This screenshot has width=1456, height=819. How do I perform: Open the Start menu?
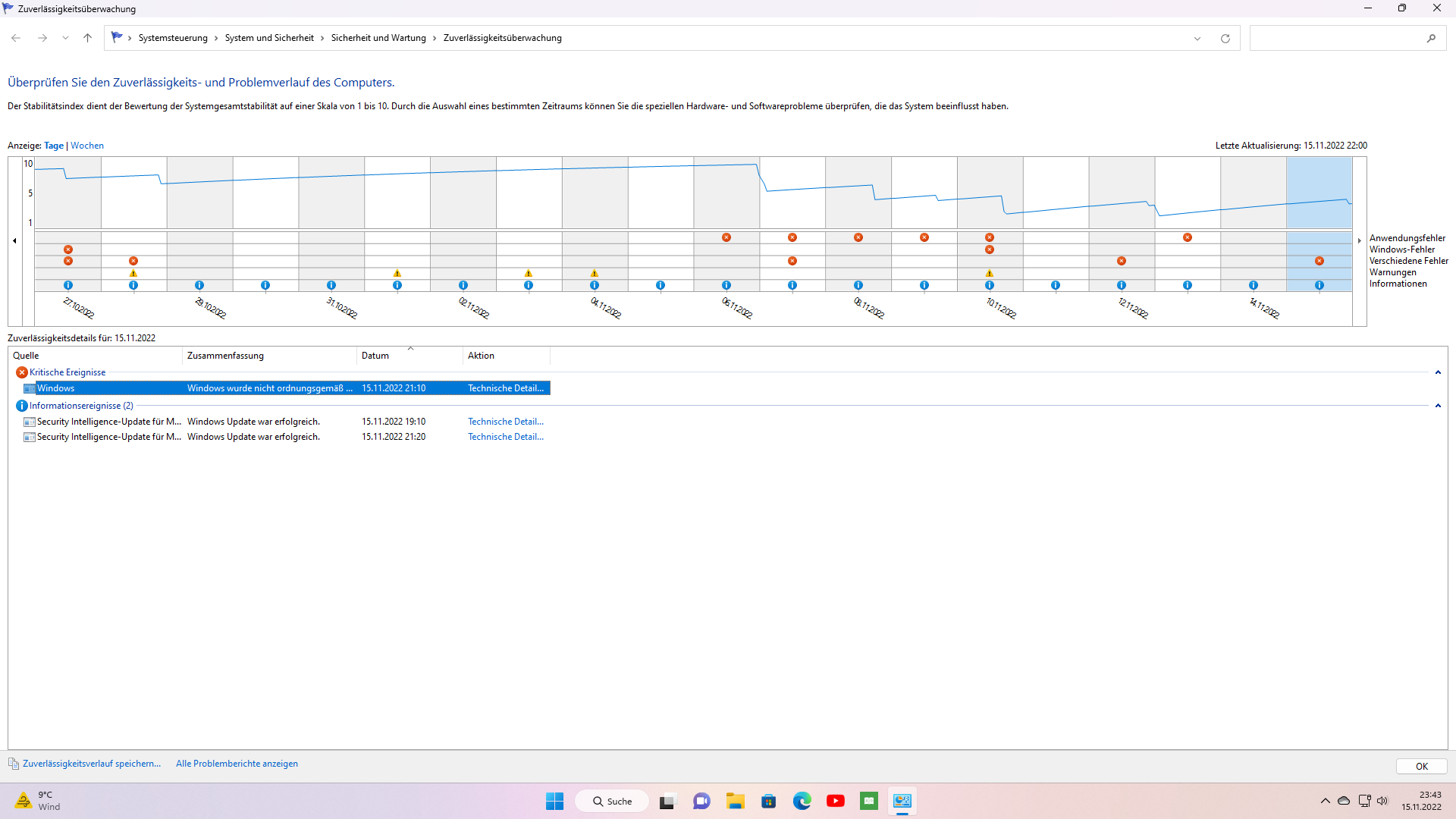click(x=554, y=801)
